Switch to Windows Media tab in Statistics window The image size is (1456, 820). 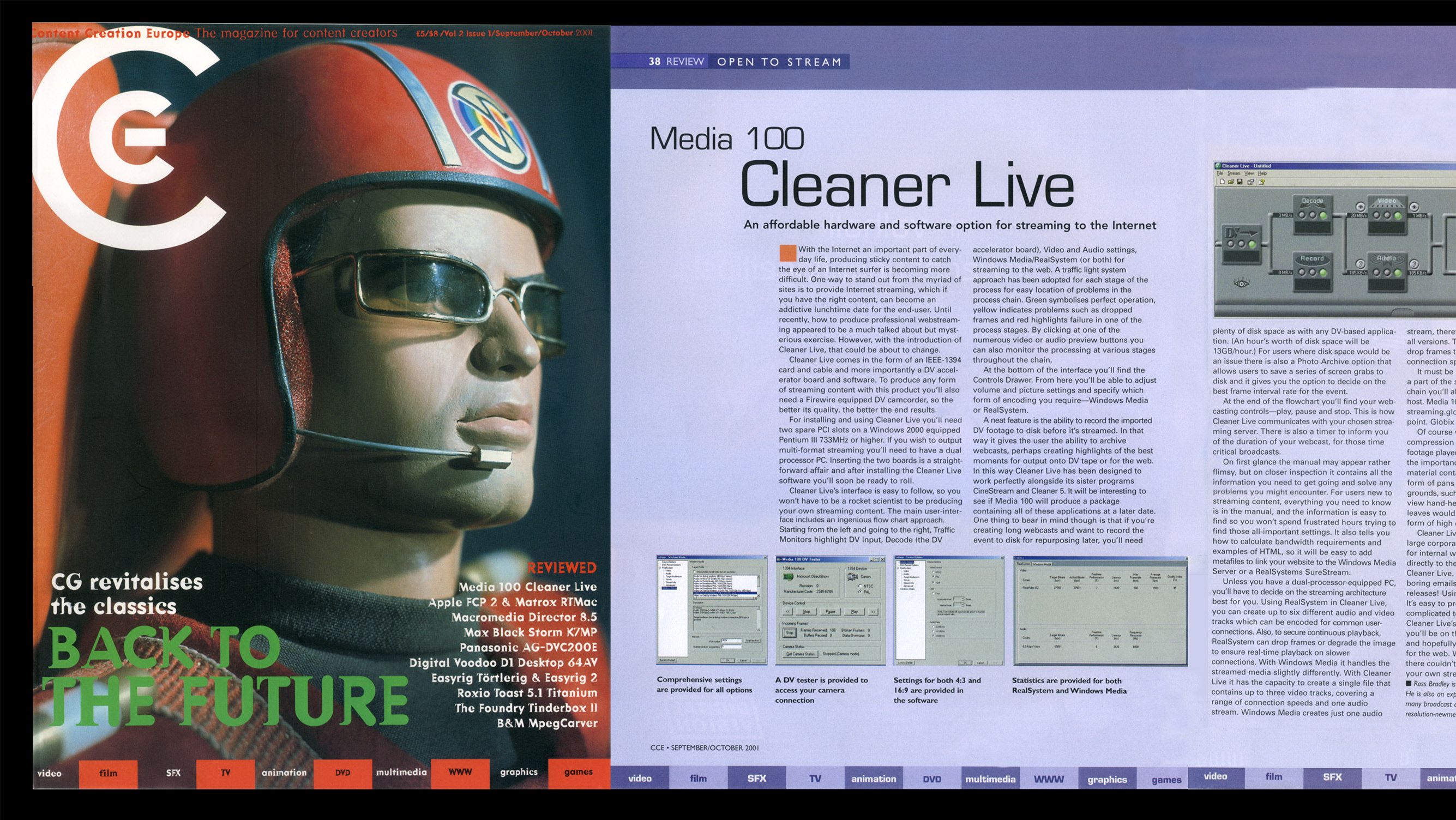1042,564
